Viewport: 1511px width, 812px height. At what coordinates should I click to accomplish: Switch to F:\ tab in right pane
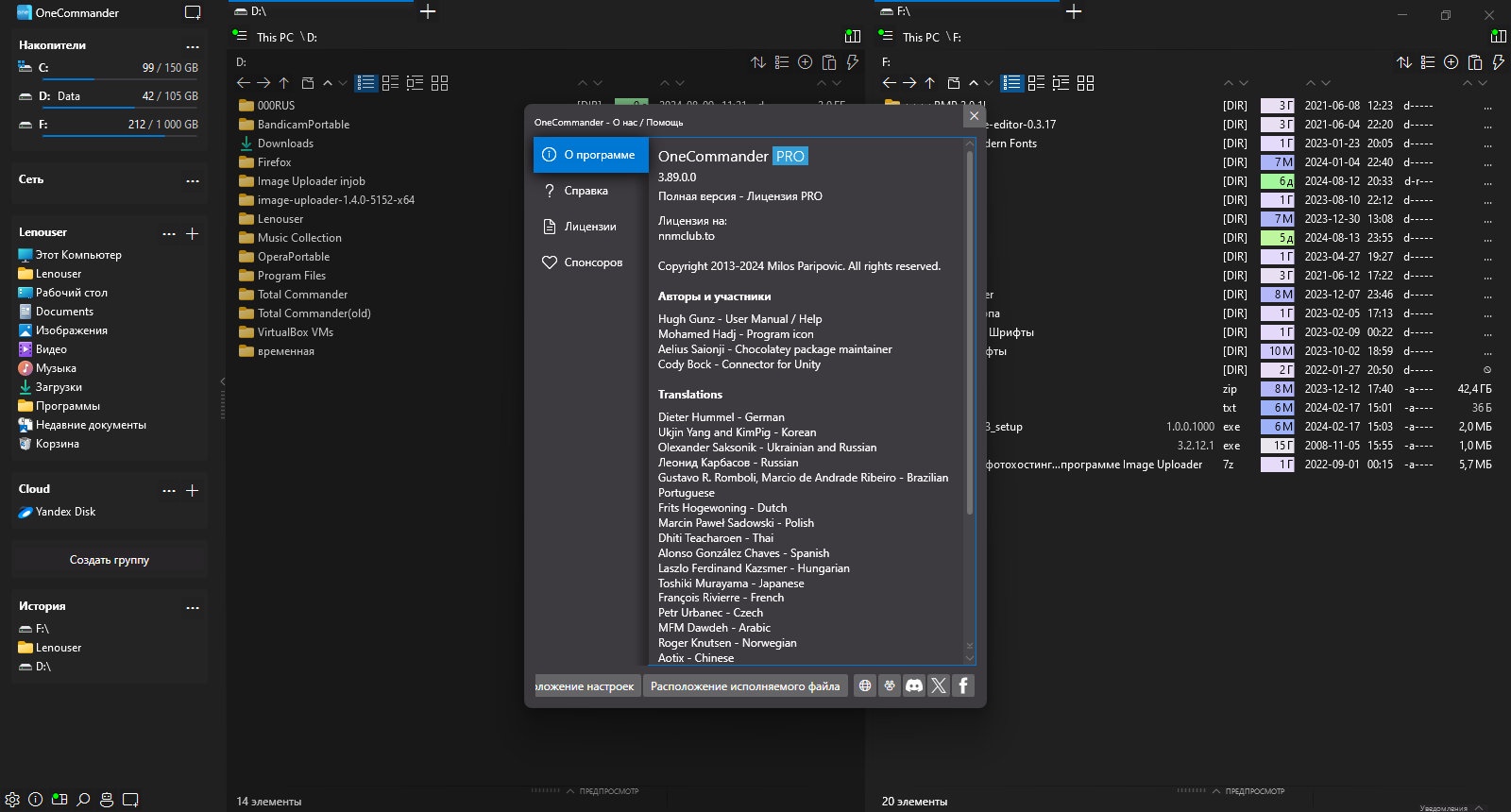(x=967, y=11)
